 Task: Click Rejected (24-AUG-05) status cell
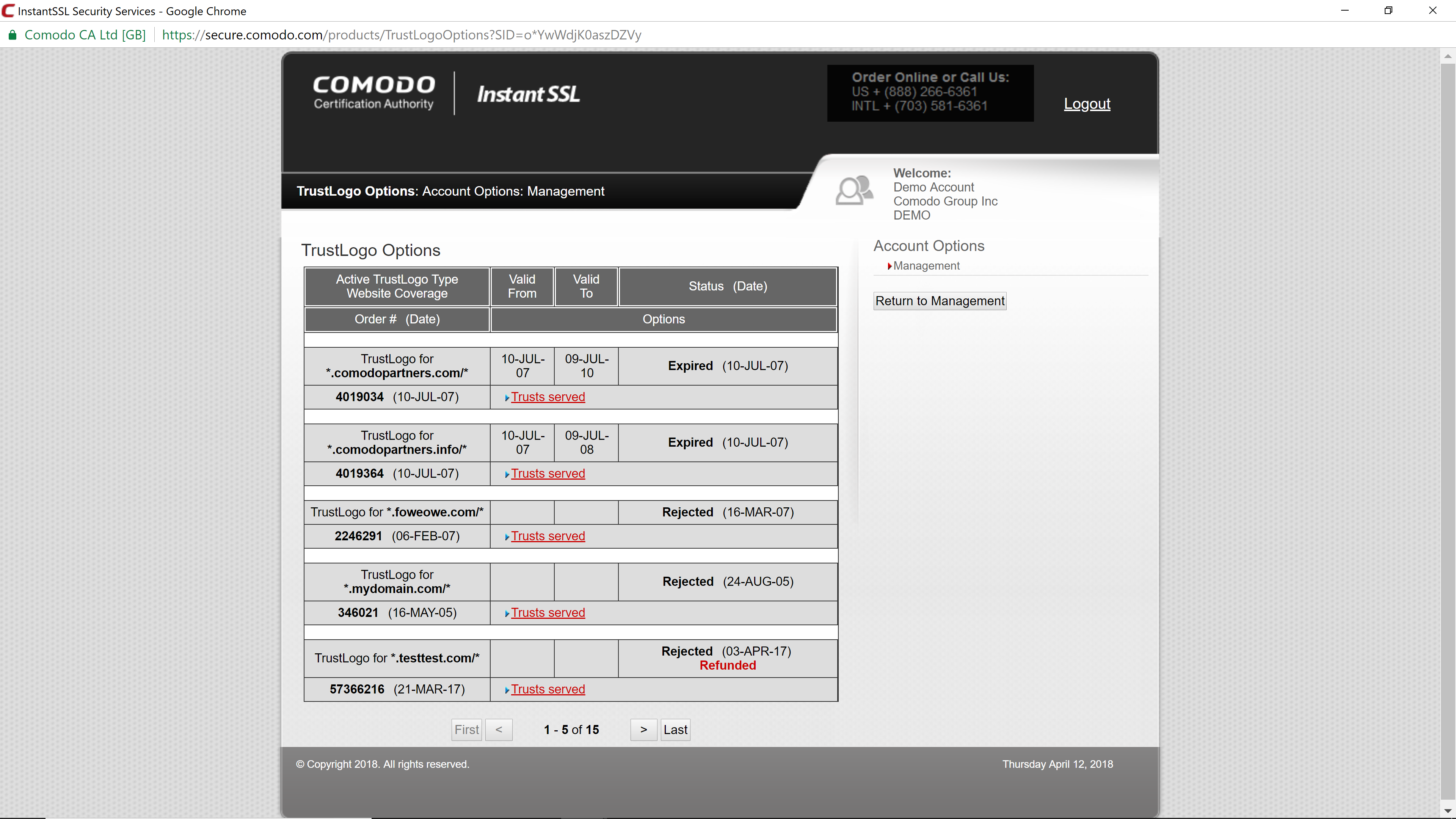point(728,582)
